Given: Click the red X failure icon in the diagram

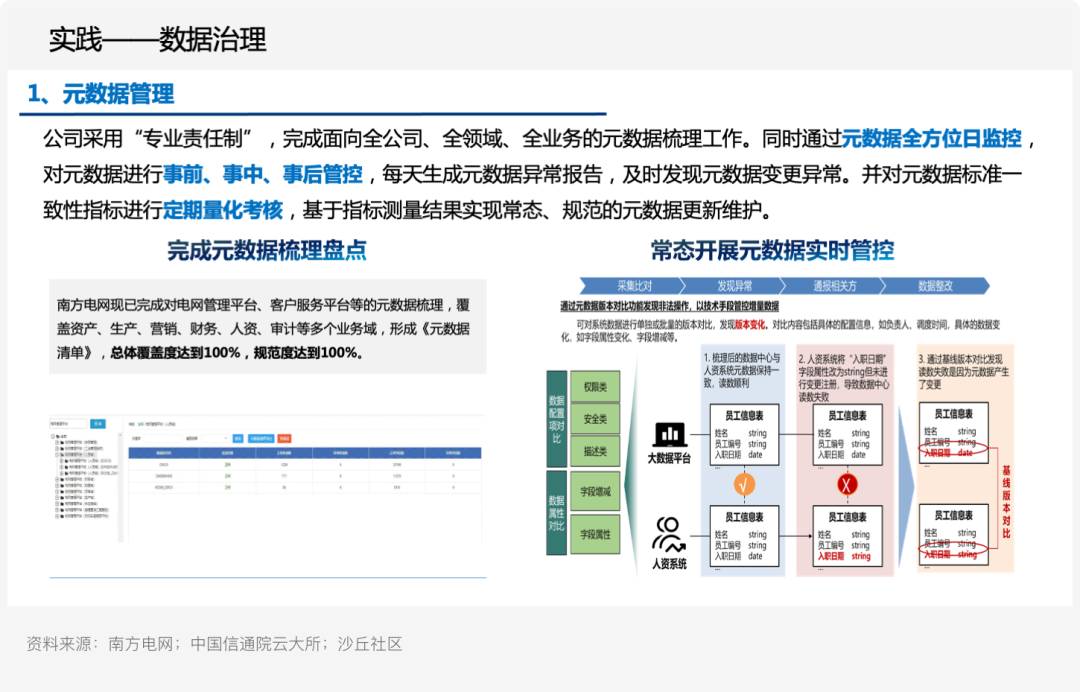Looking at the screenshot, I should click(845, 482).
